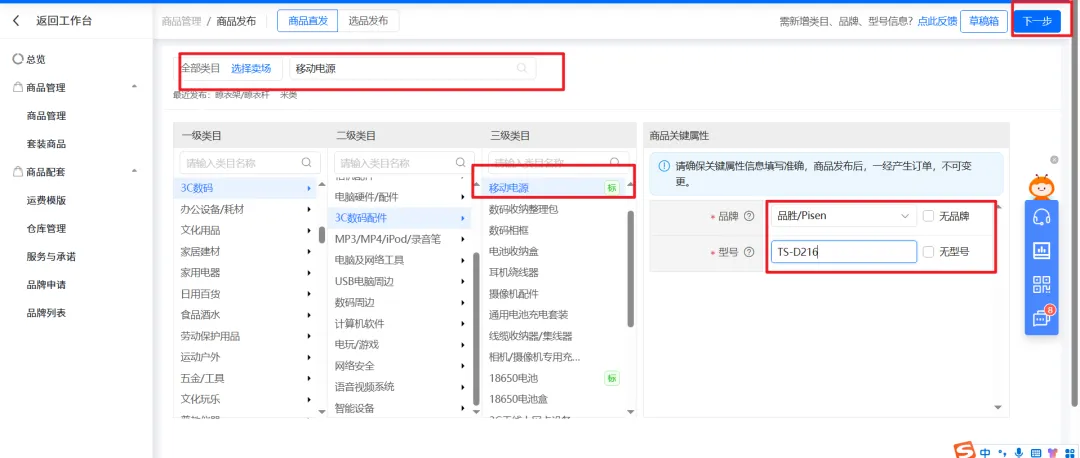Click the 下一步 button

pyautogui.click(x=1036, y=22)
